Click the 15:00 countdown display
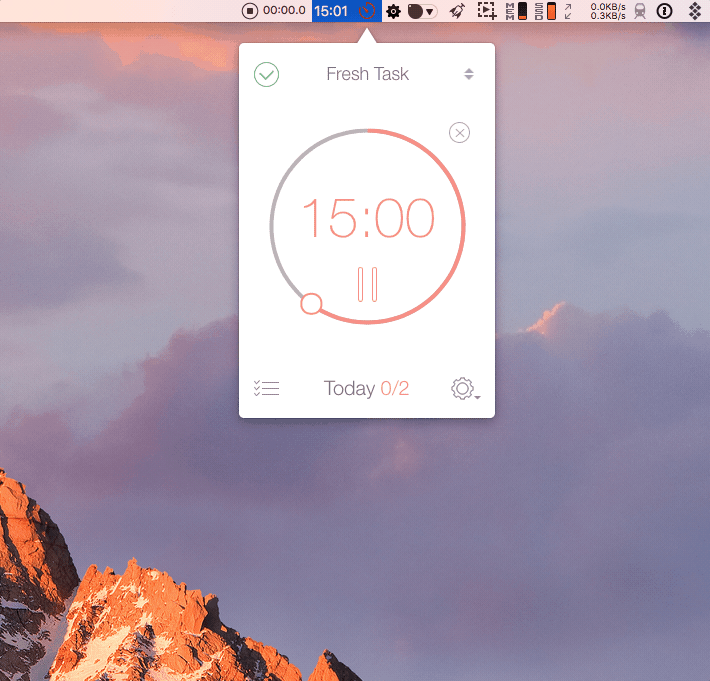 pyautogui.click(x=368, y=218)
